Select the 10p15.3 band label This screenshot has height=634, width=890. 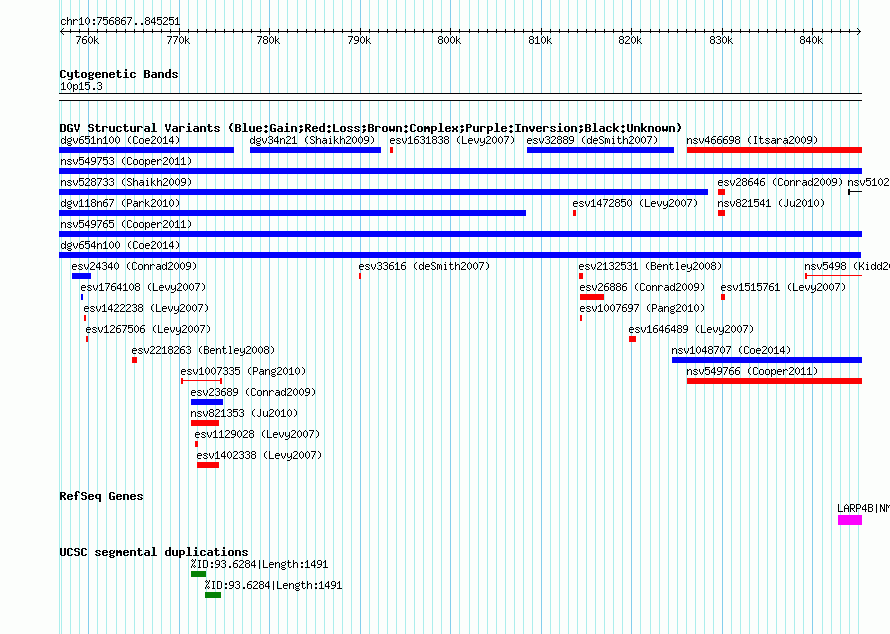coord(81,86)
